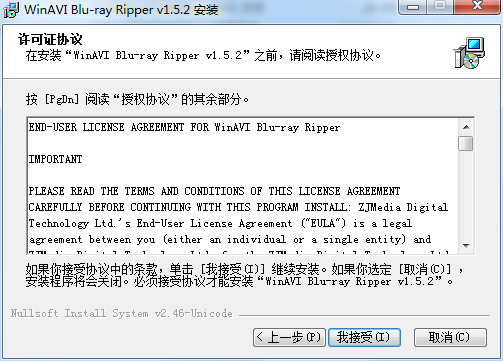The height and width of the screenshot is (361, 503).
Task: Click 'PLEASE READ THE TERMS' license line
Action: [x=214, y=191]
